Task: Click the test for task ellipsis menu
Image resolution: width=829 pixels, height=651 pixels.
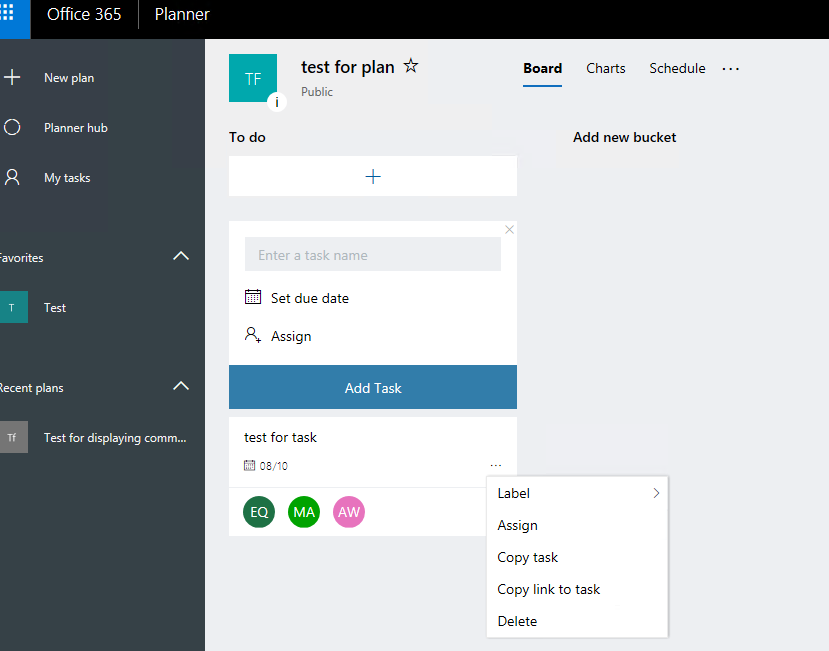Action: [495, 465]
